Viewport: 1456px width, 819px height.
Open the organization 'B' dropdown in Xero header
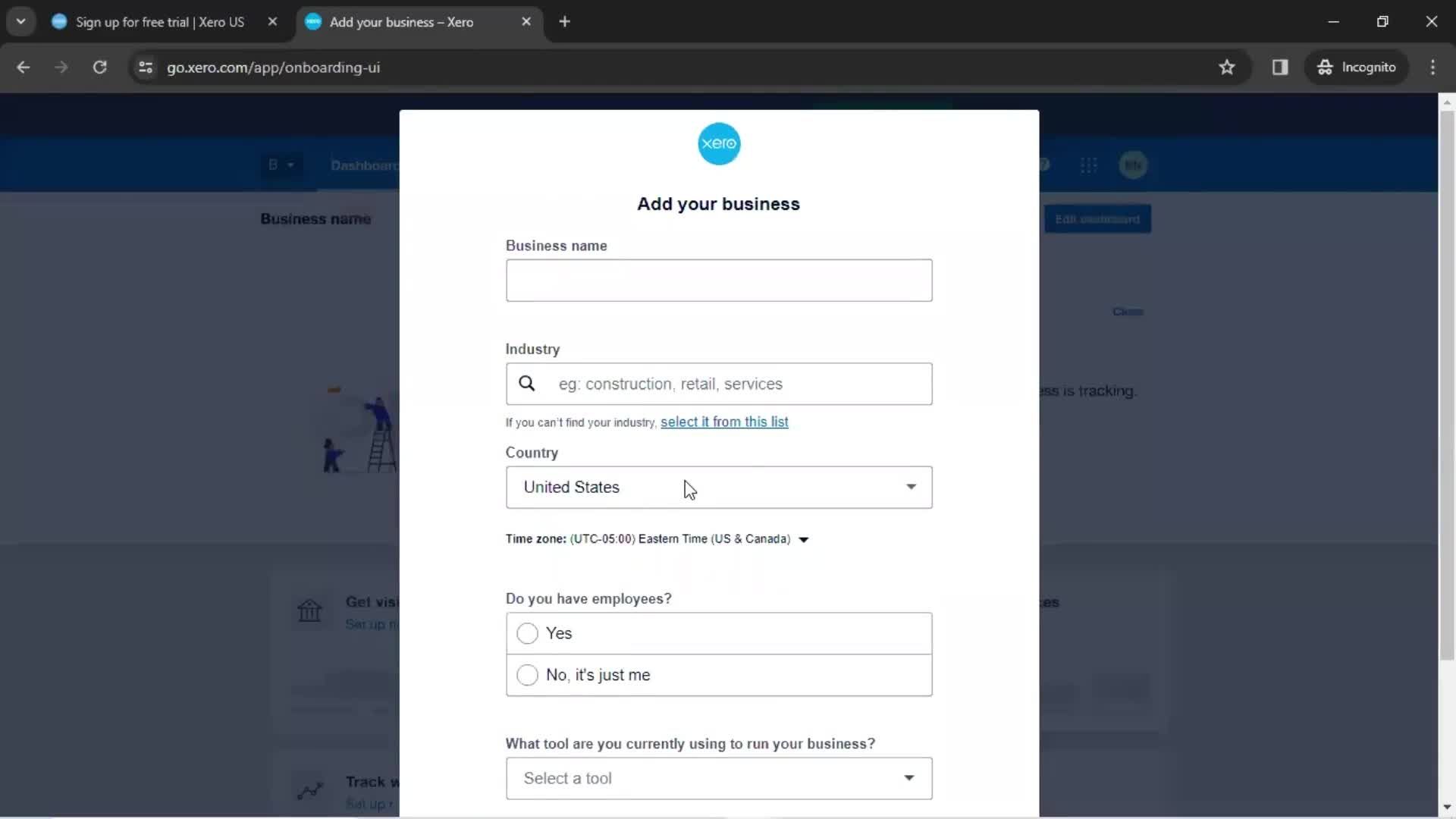point(280,165)
